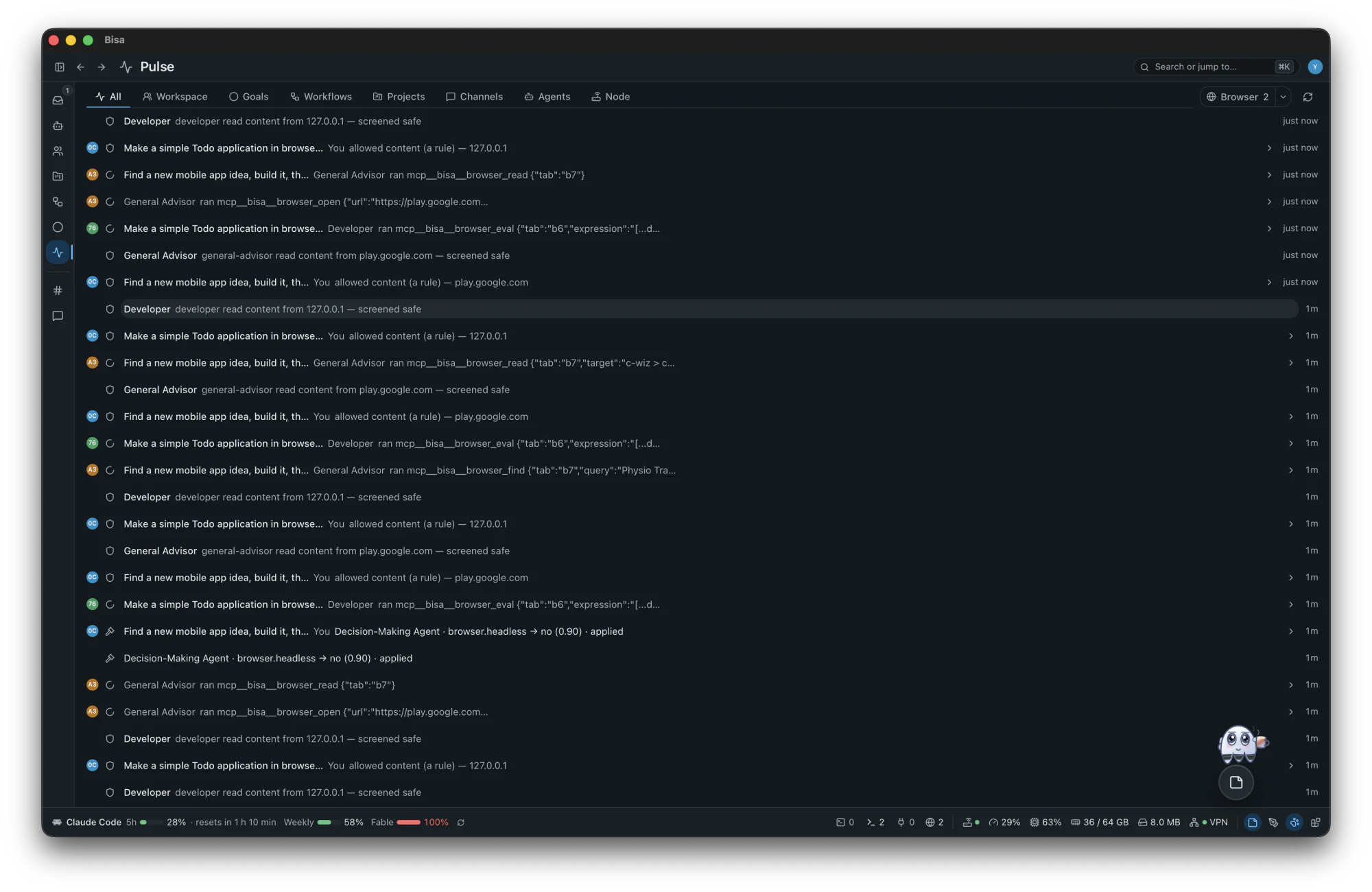
Task: Click the 5h usage bar at 28%
Action: tap(151, 822)
